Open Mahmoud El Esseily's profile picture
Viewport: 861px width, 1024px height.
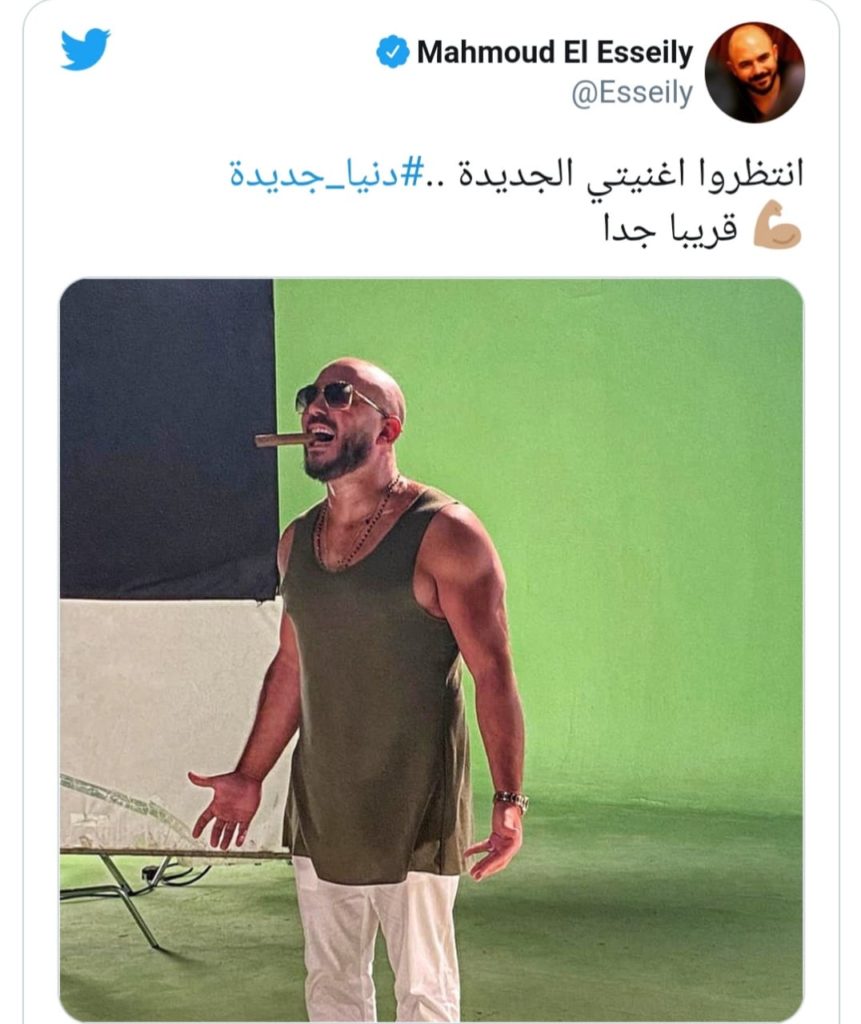[755, 72]
